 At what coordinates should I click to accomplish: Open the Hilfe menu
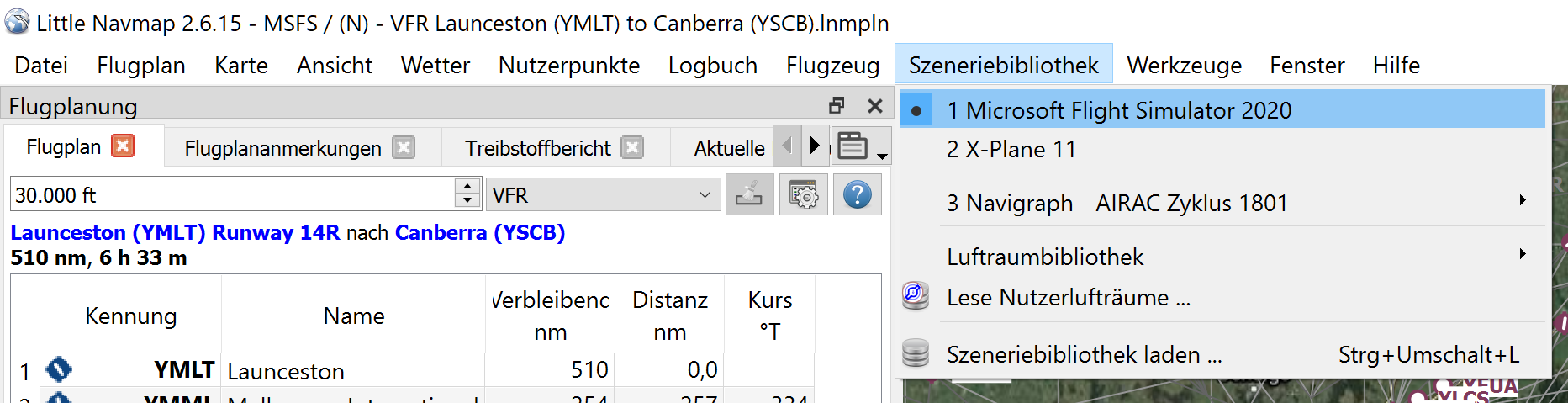(1396, 65)
